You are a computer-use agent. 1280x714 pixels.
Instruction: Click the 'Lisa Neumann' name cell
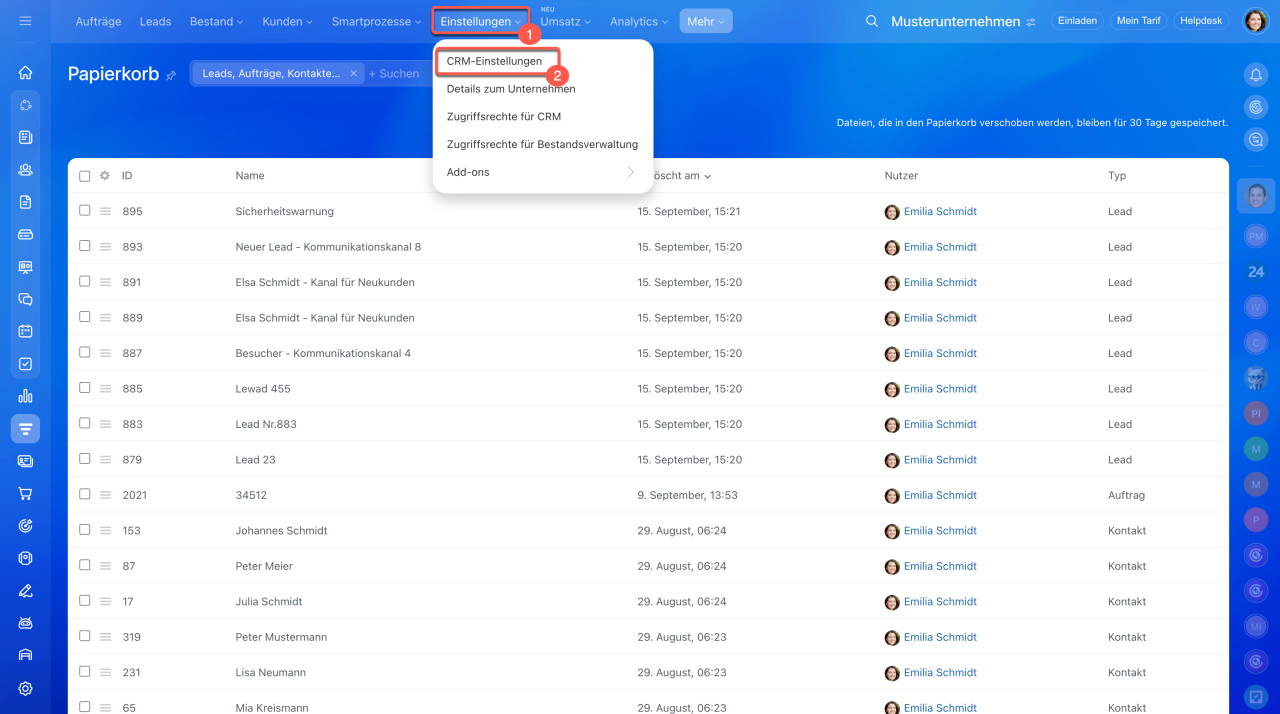271,673
